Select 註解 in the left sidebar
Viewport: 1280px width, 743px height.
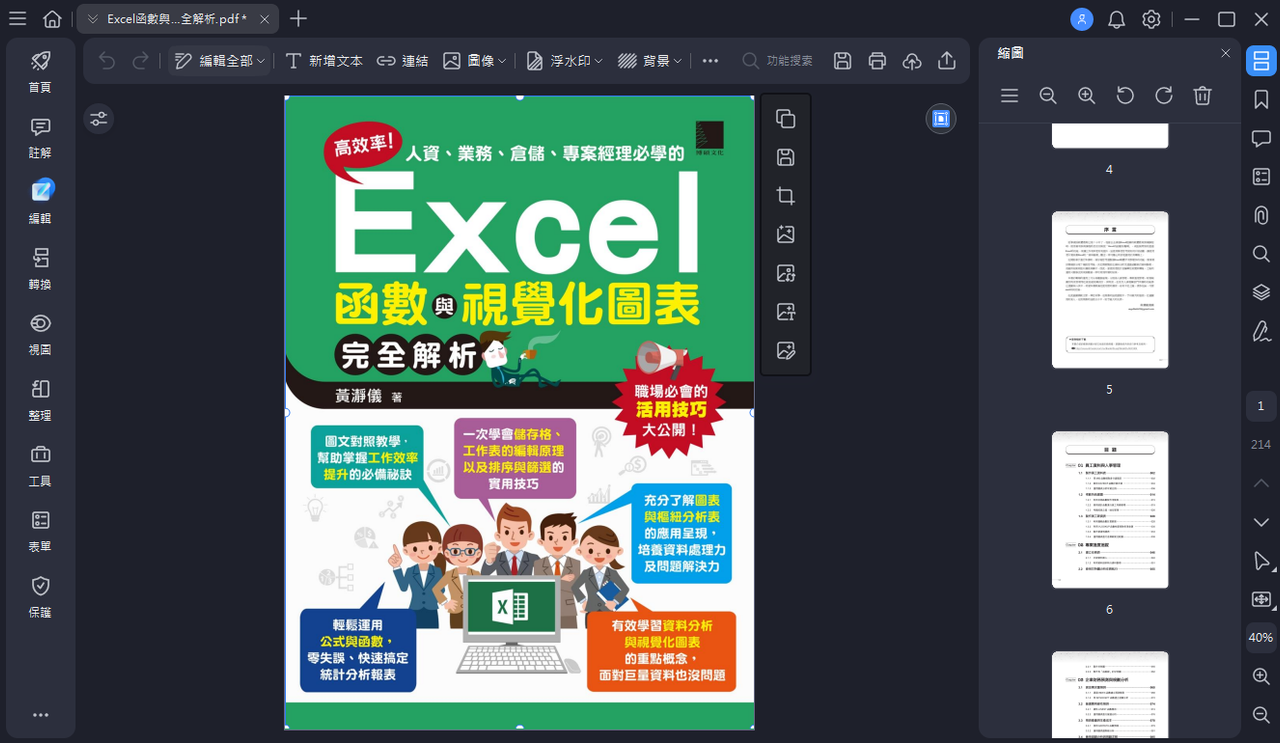click(40, 138)
